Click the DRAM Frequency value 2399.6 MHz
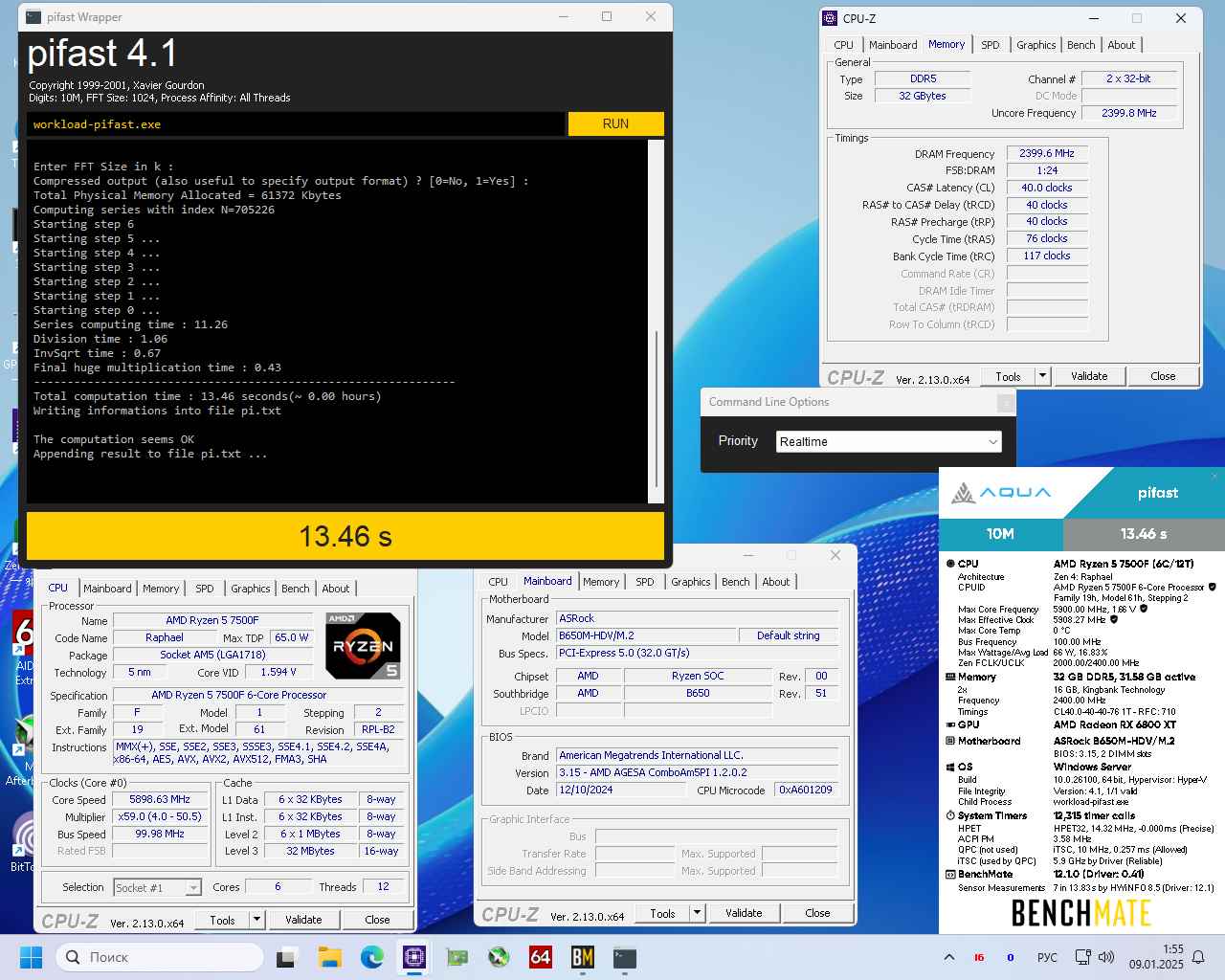The height and width of the screenshot is (980, 1225). [x=1047, y=153]
